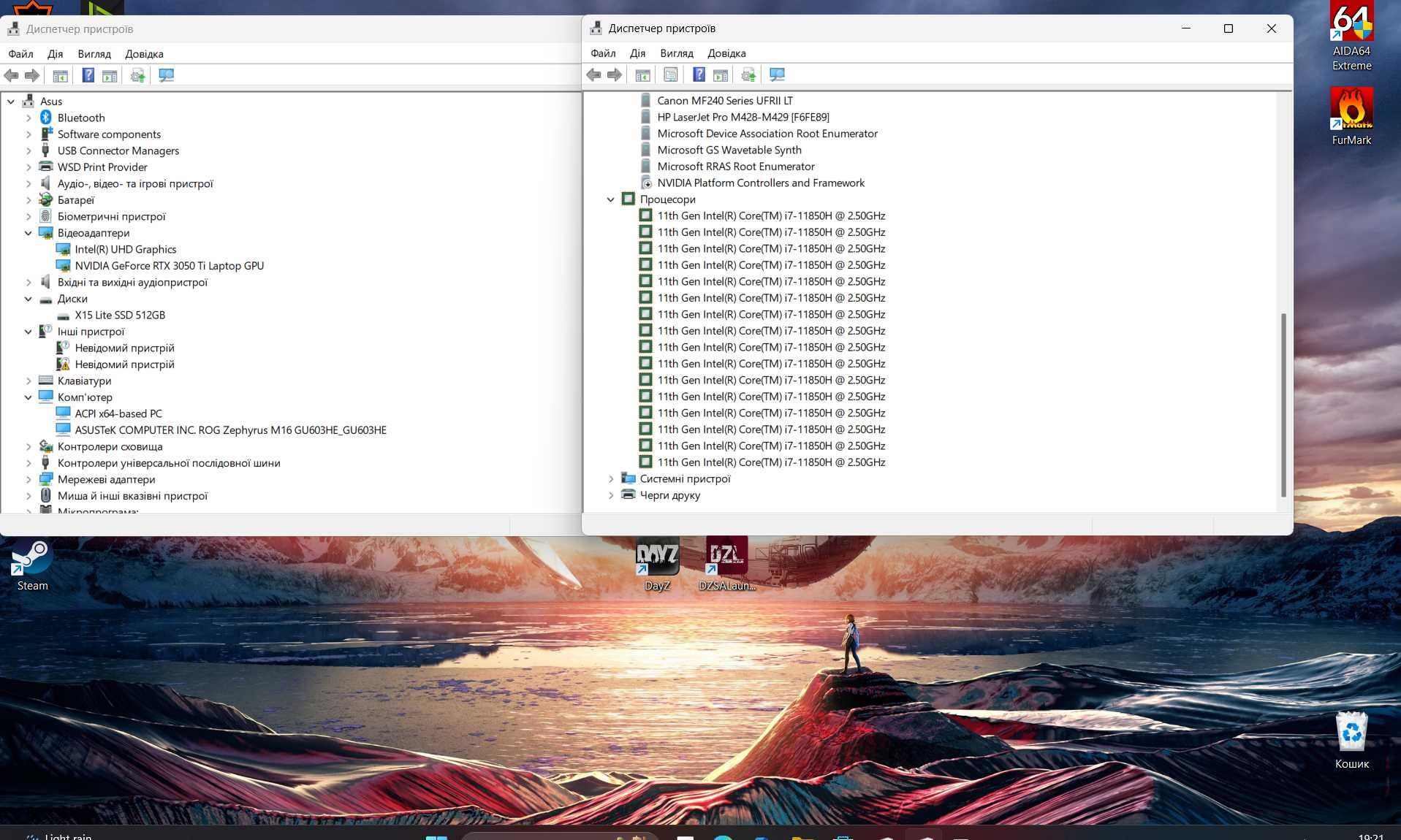Collapse the Диски category

point(29,299)
